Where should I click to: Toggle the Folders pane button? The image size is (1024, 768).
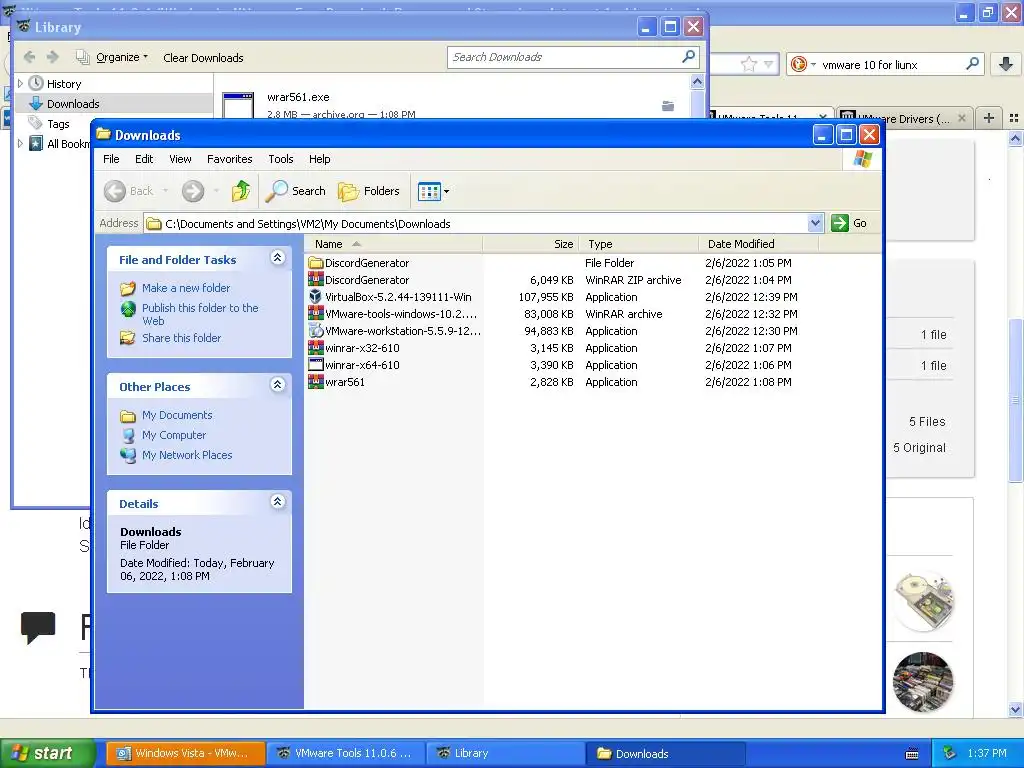(x=368, y=191)
